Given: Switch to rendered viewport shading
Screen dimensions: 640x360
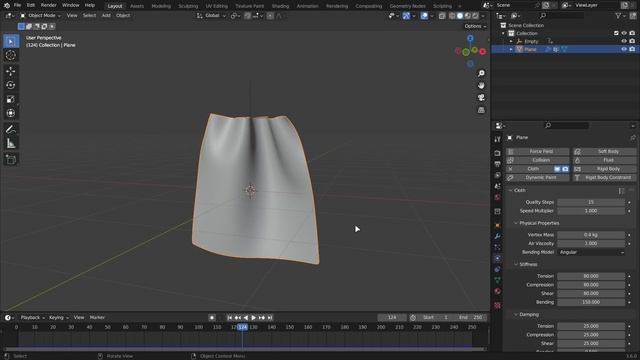Looking at the screenshot, I should pos(476,16).
